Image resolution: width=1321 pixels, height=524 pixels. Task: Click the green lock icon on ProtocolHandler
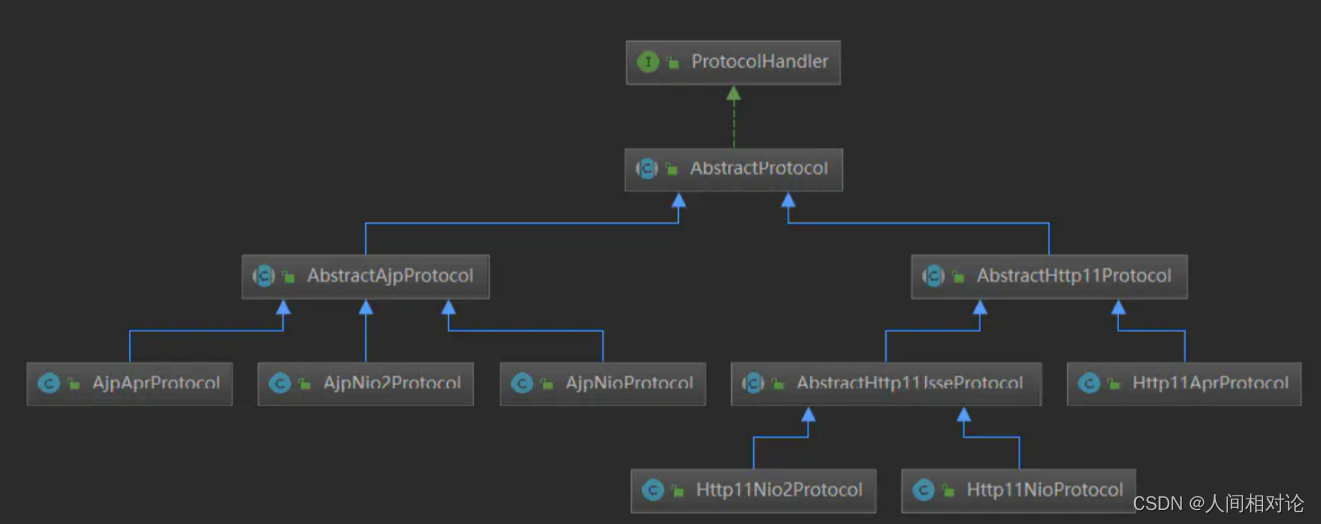coord(674,63)
